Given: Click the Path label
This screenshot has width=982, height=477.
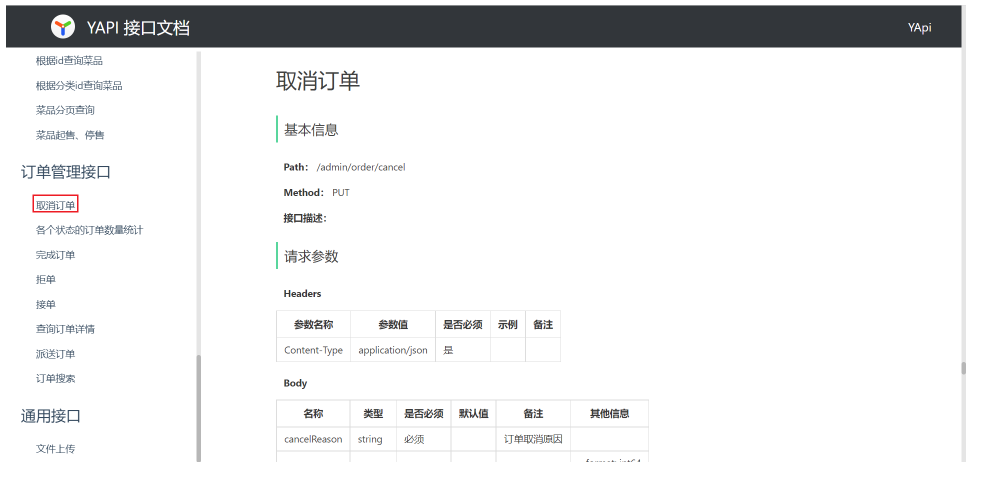Looking at the screenshot, I should tap(296, 167).
